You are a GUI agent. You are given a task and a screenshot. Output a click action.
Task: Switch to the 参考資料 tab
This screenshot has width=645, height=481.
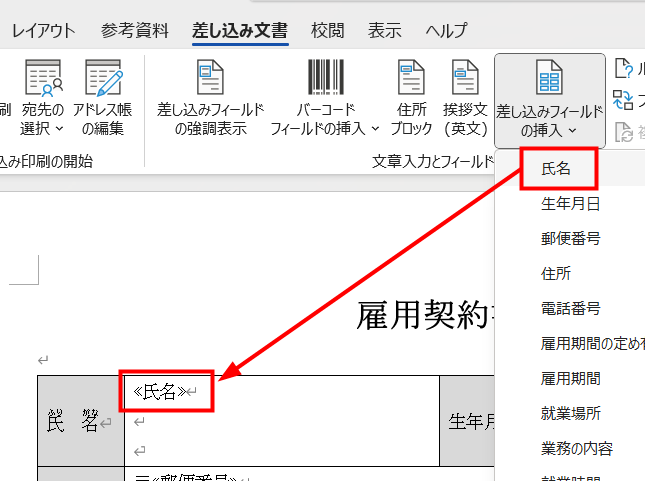pyautogui.click(x=135, y=31)
